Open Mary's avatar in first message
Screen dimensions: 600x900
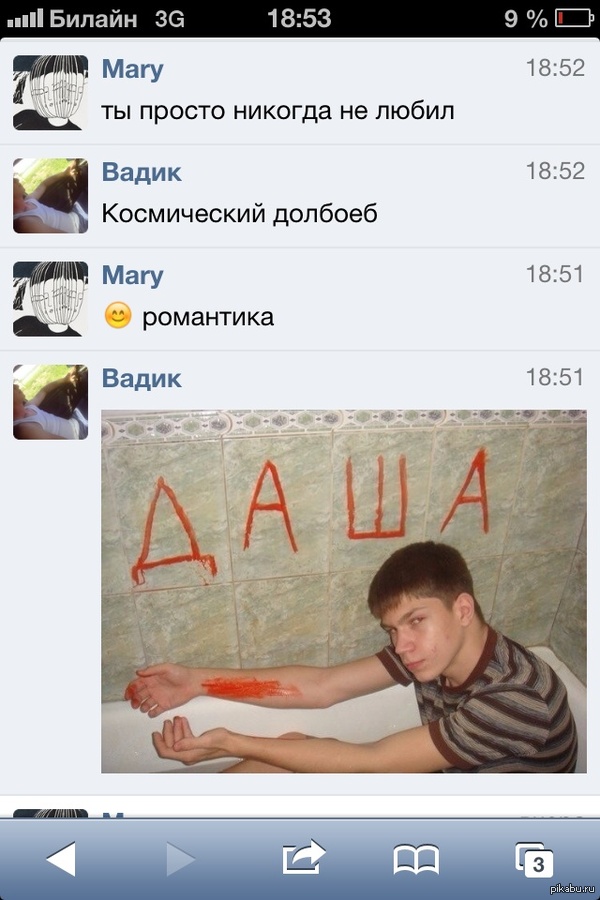pos(51,92)
